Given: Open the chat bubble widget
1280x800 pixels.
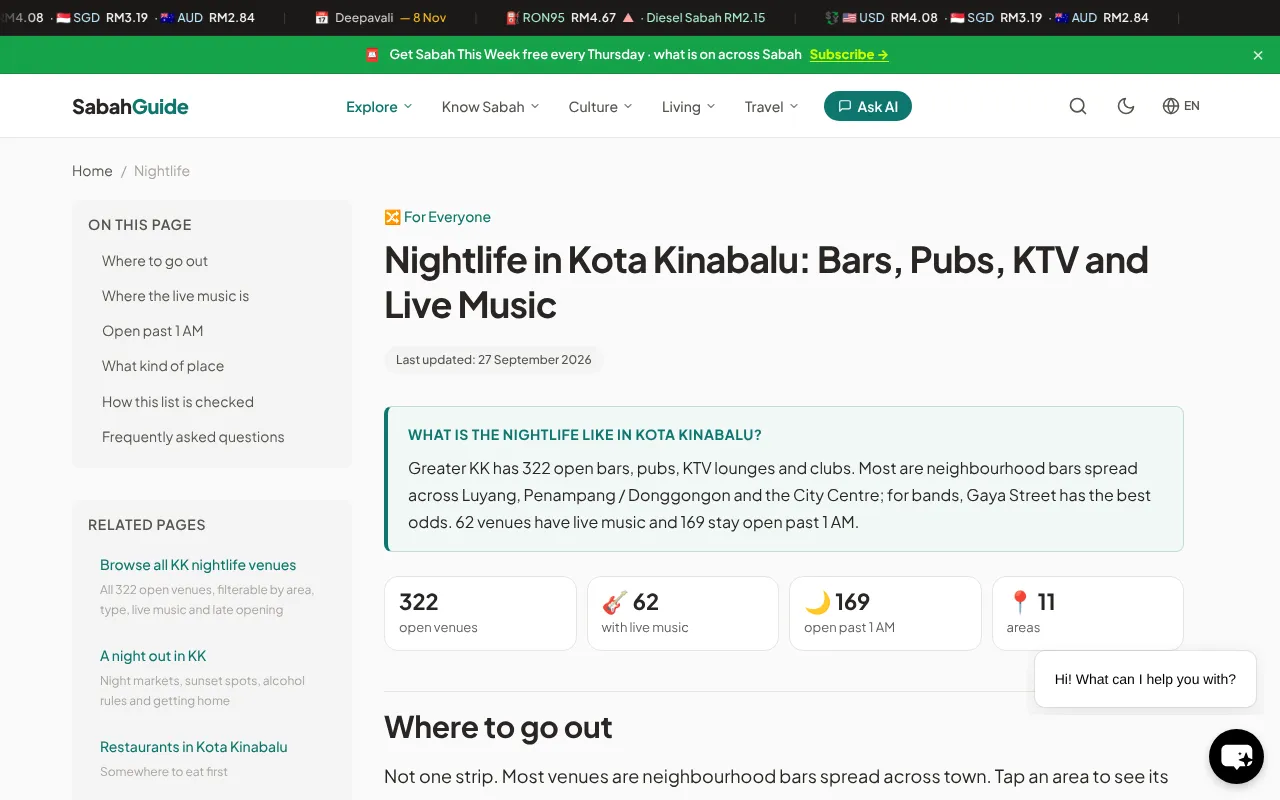Looking at the screenshot, I should tap(1236, 757).
